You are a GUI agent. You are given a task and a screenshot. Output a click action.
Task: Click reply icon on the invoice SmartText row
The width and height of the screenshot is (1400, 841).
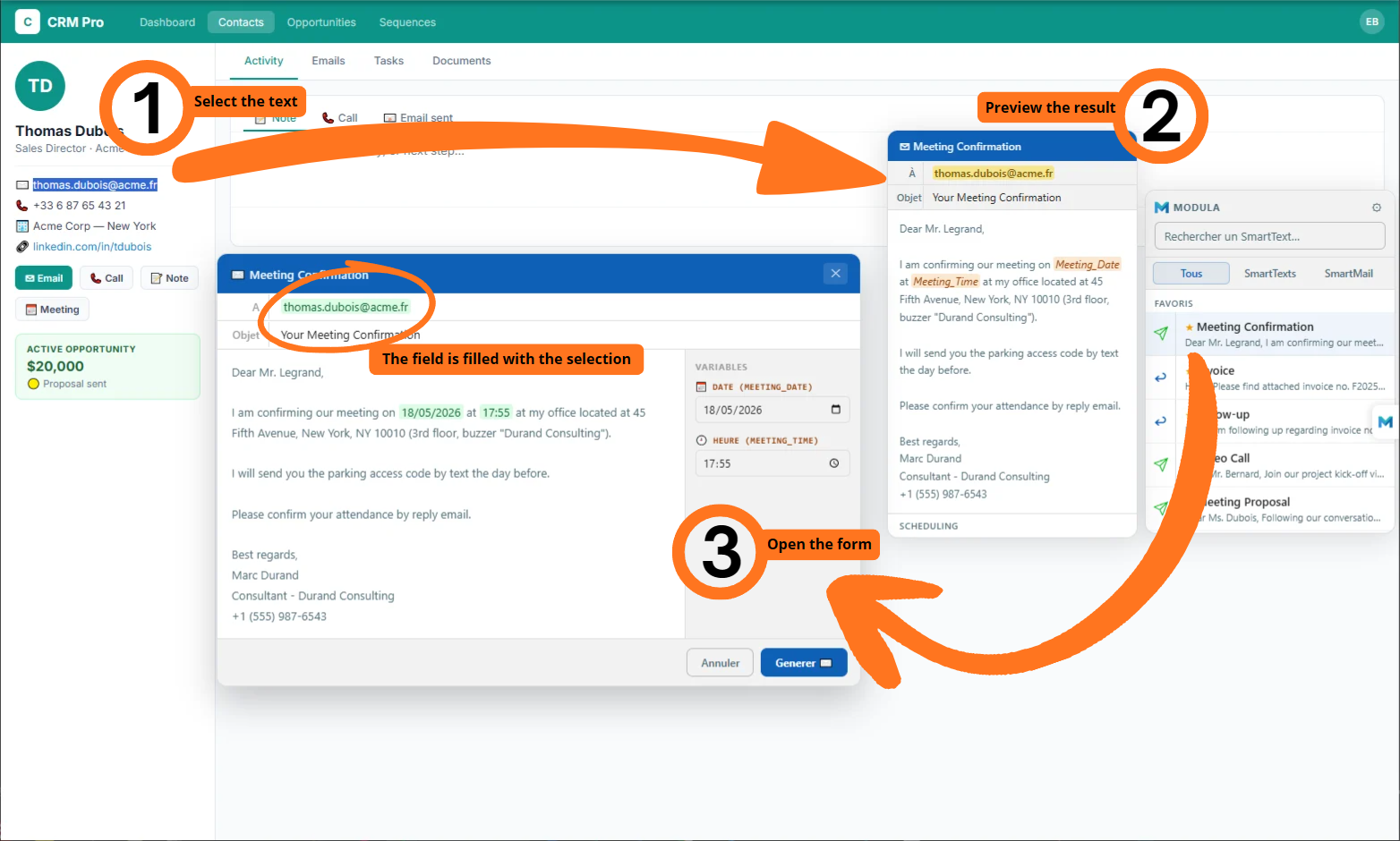click(x=1161, y=378)
